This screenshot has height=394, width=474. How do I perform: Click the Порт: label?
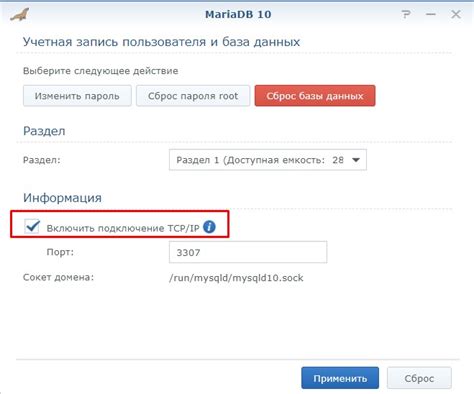point(60,252)
